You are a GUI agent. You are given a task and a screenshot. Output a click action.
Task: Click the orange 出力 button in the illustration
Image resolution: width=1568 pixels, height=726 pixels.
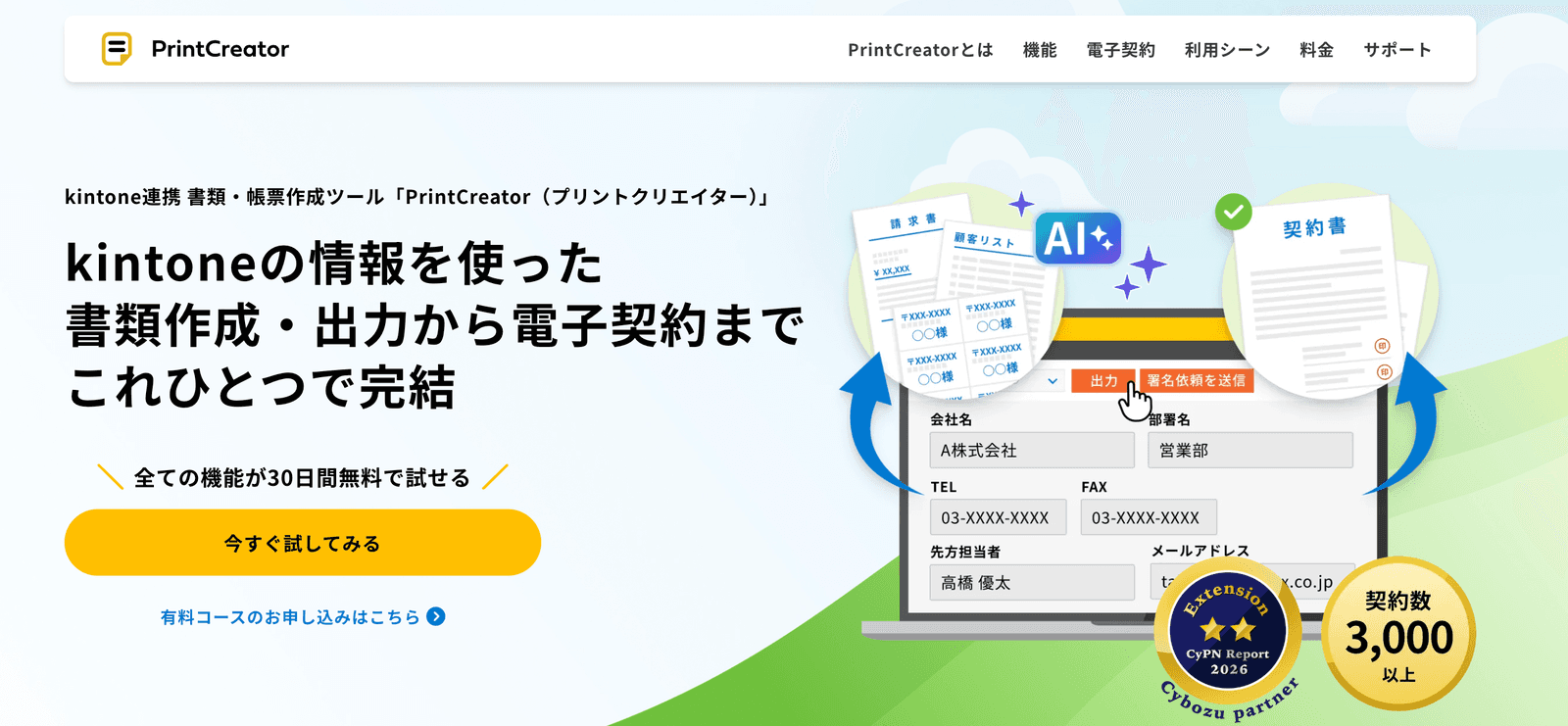pos(1103,381)
